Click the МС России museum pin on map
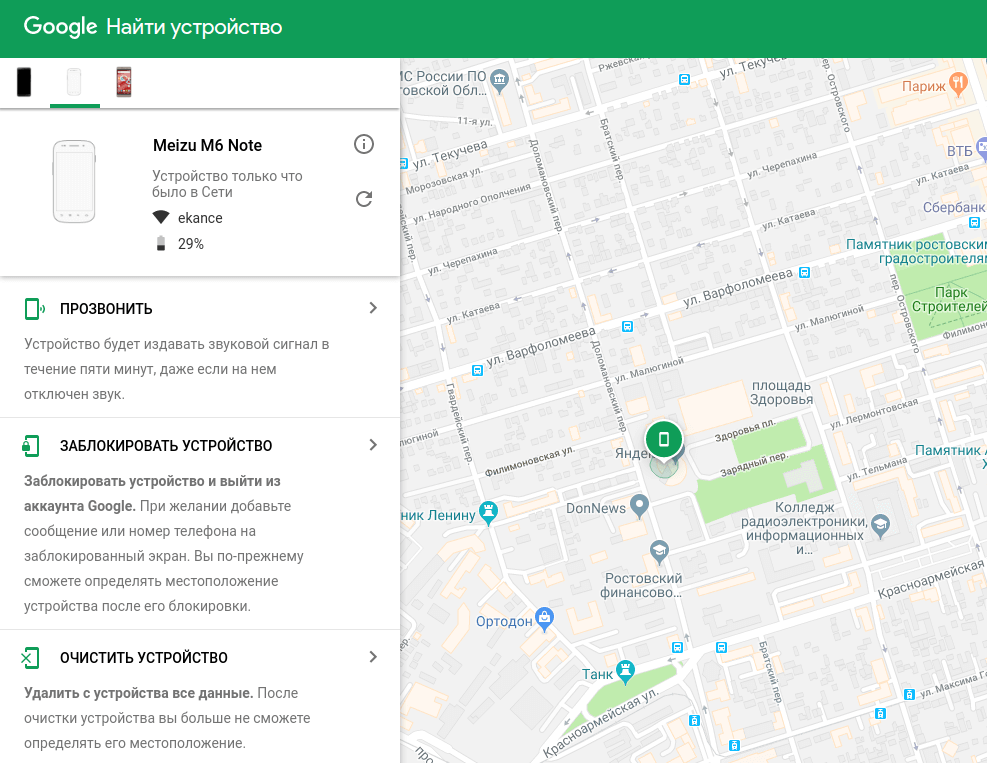The image size is (987, 763). (499, 81)
